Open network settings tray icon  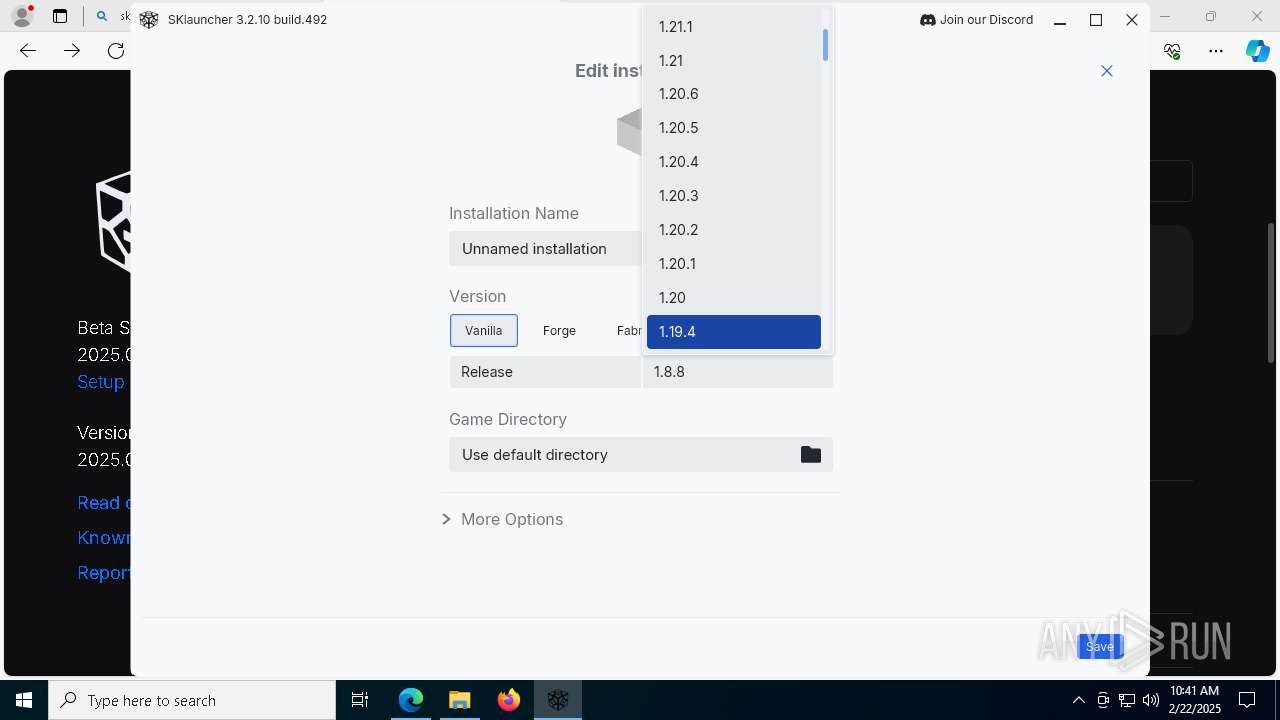(x=1127, y=700)
